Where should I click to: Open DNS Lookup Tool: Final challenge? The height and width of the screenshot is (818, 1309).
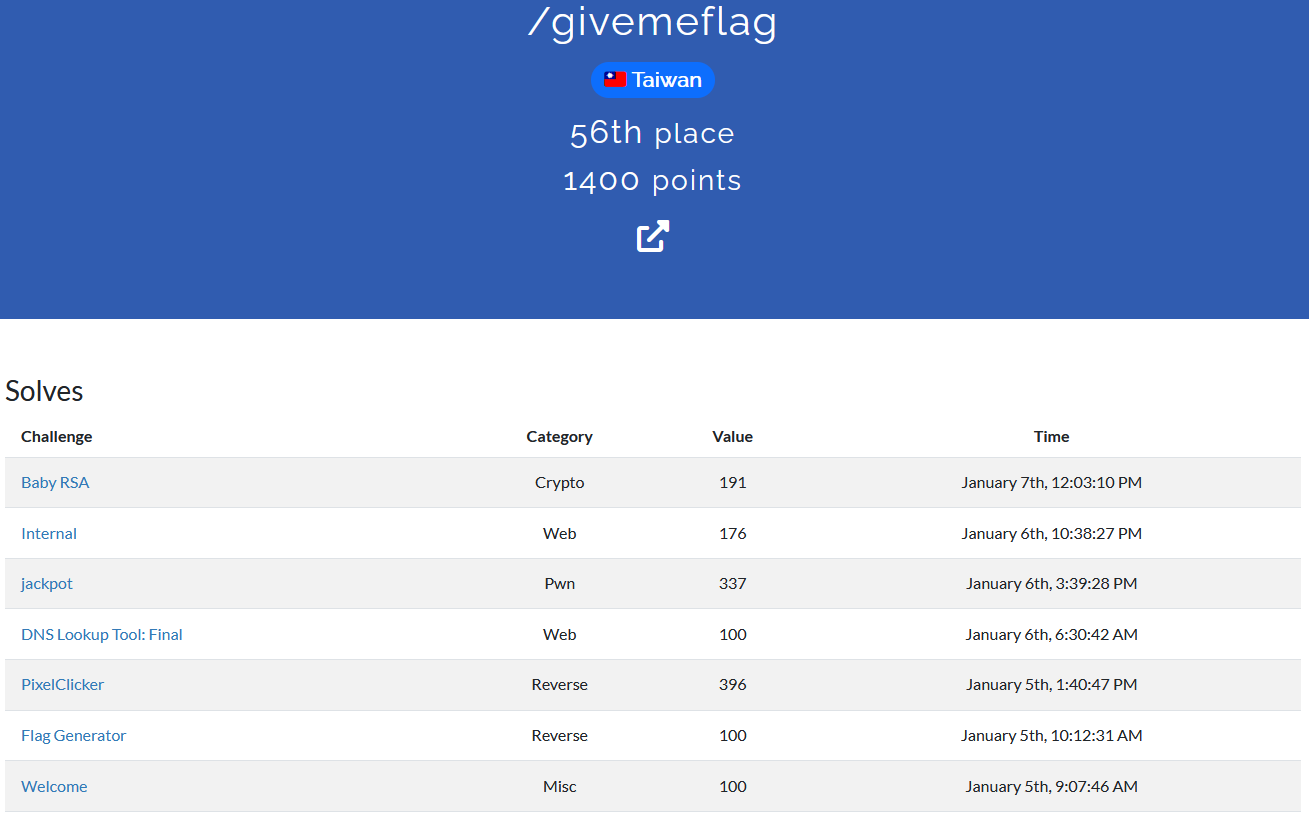pyautogui.click(x=102, y=634)
